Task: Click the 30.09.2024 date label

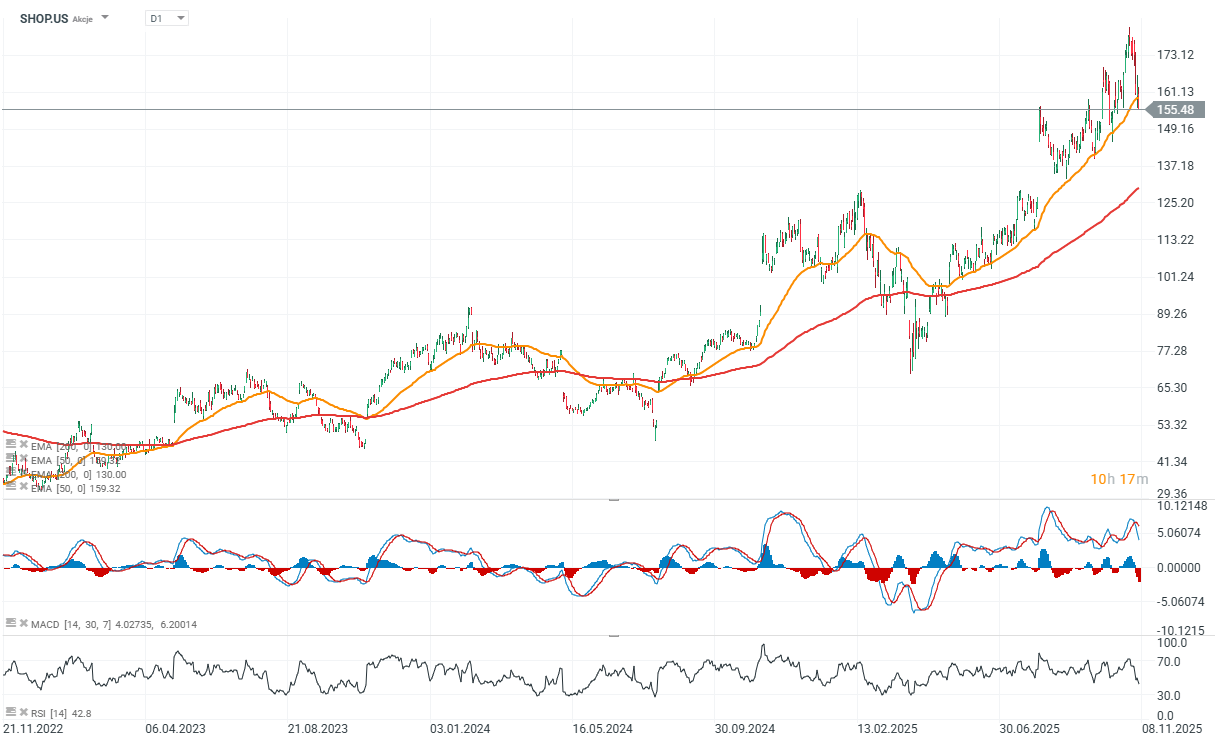Action: point(746,730)
